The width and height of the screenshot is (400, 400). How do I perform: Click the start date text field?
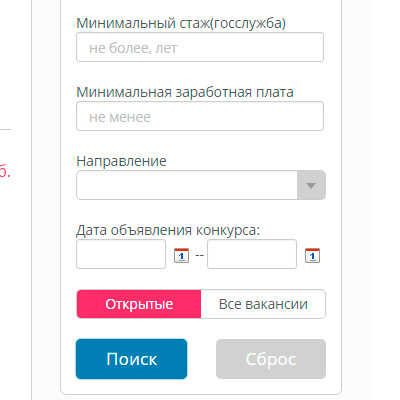click(x=121, y=254)
